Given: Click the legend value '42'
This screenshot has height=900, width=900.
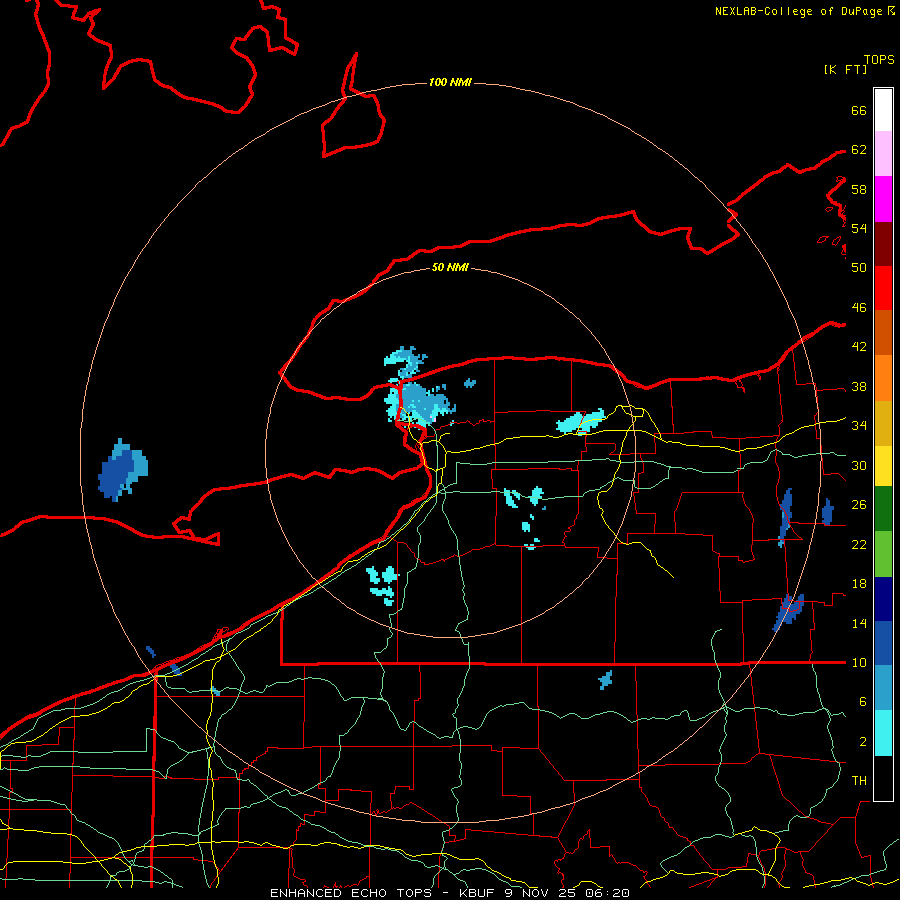Looking at the screenshot, I should tap(859, 347).
